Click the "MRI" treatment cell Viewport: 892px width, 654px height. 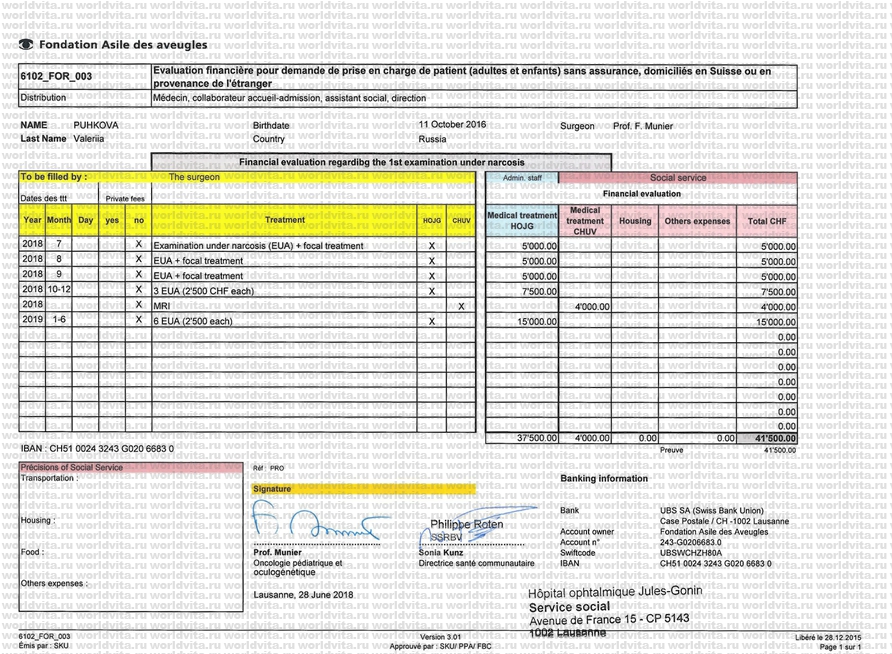[162, 306]
